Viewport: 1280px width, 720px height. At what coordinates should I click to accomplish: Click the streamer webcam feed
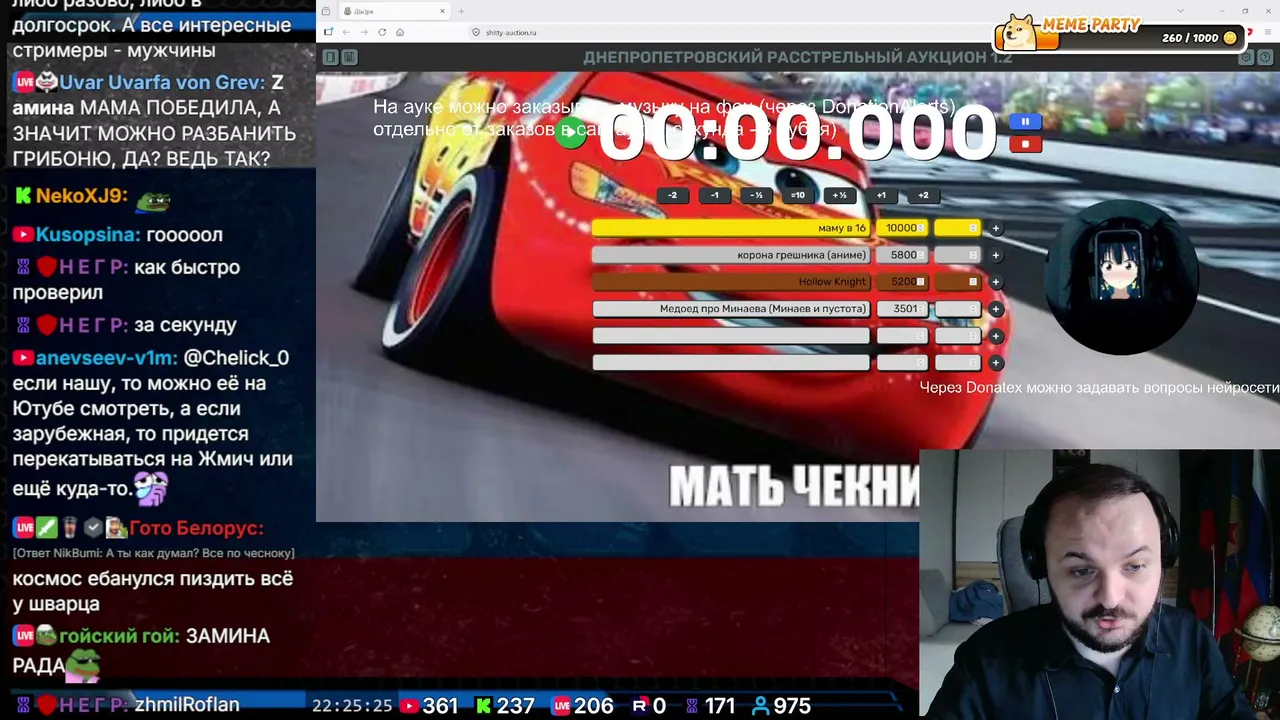tap(1099, 585)
